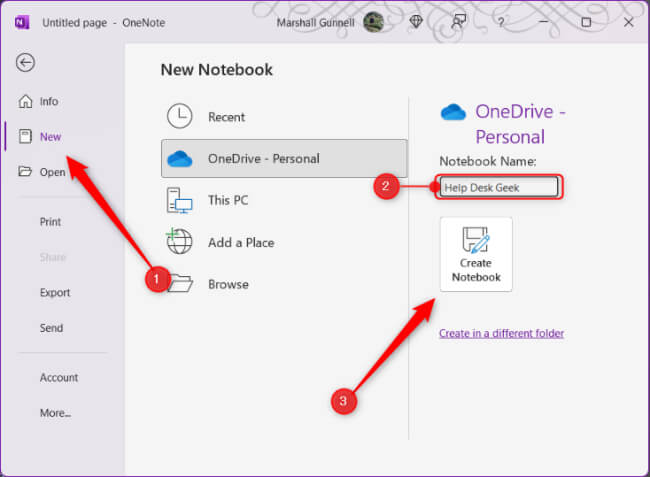This screenshot has height=477, width=650.
Task: Open Marshall Gunnell's account profile picture
Action: [373, 22]
